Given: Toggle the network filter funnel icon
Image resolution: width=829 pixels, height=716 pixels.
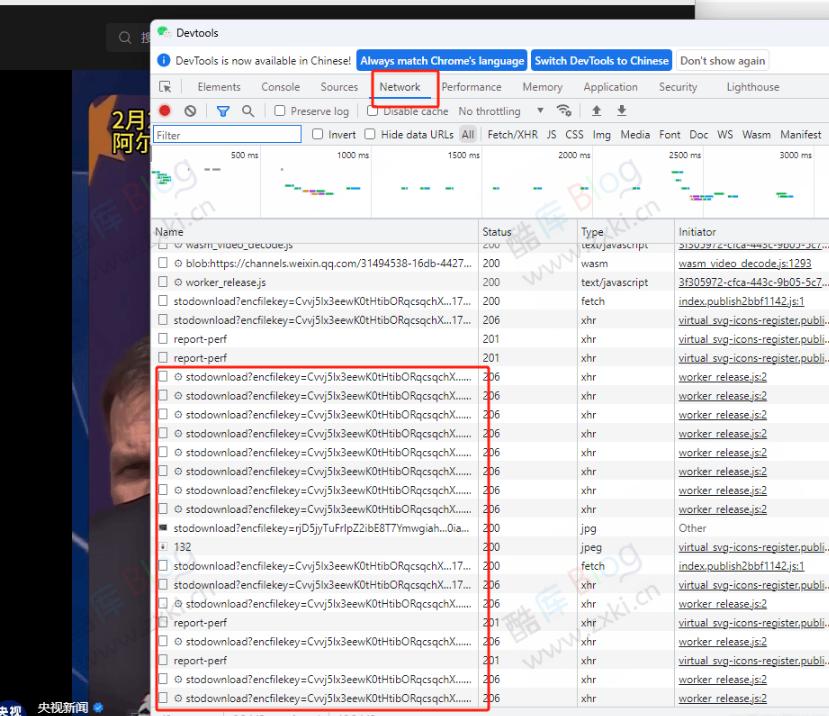Looking at the screenshot, I should (223, 111).
